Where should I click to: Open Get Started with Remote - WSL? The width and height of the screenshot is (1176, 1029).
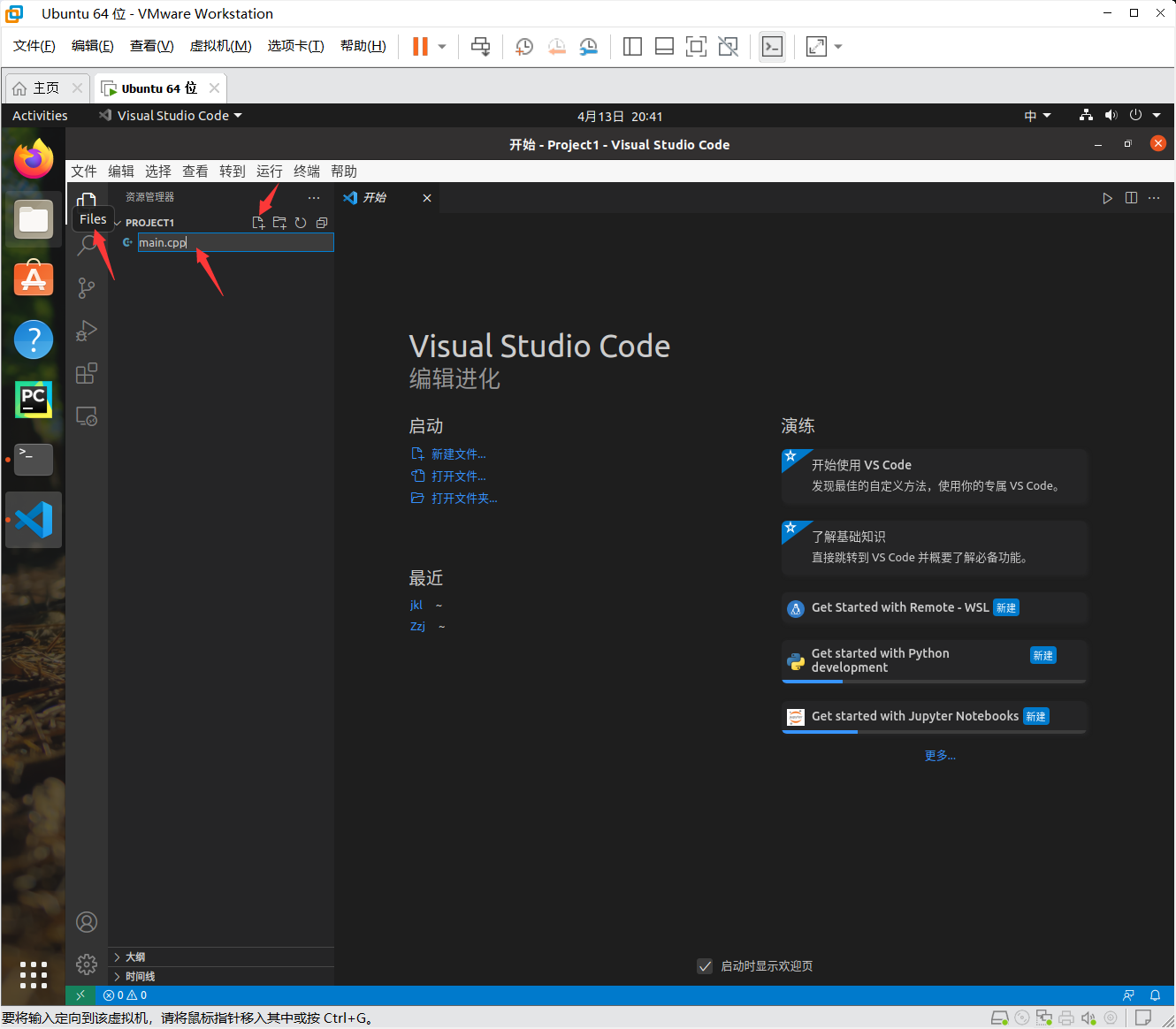point(935,607)
